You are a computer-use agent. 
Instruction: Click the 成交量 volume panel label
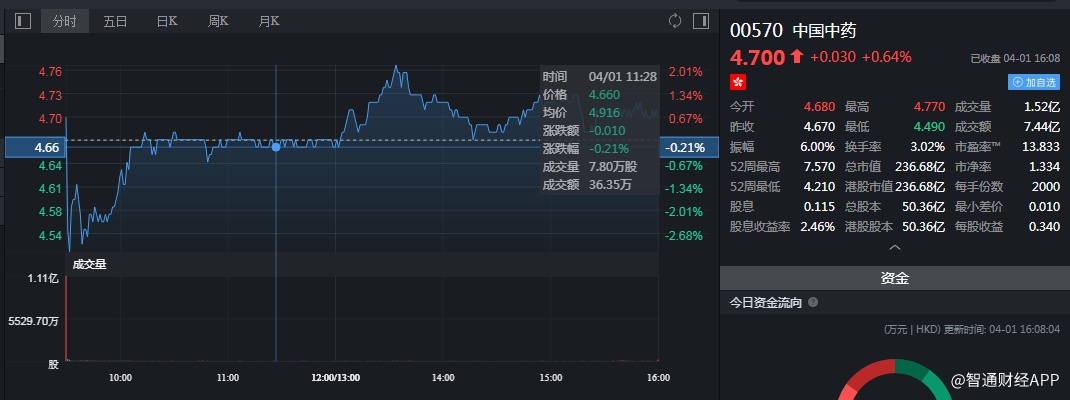click(x=89, y=264)
